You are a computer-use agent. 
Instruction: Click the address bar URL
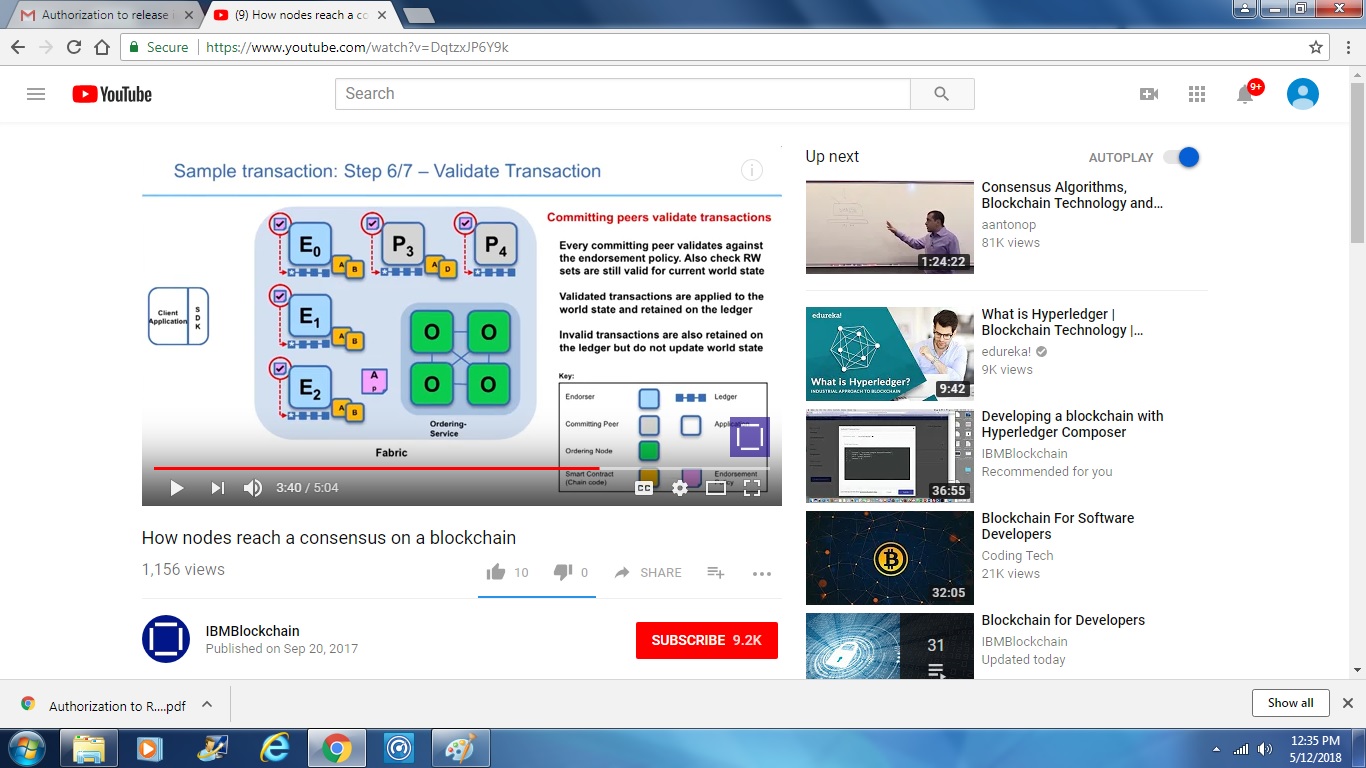(357, 47)
